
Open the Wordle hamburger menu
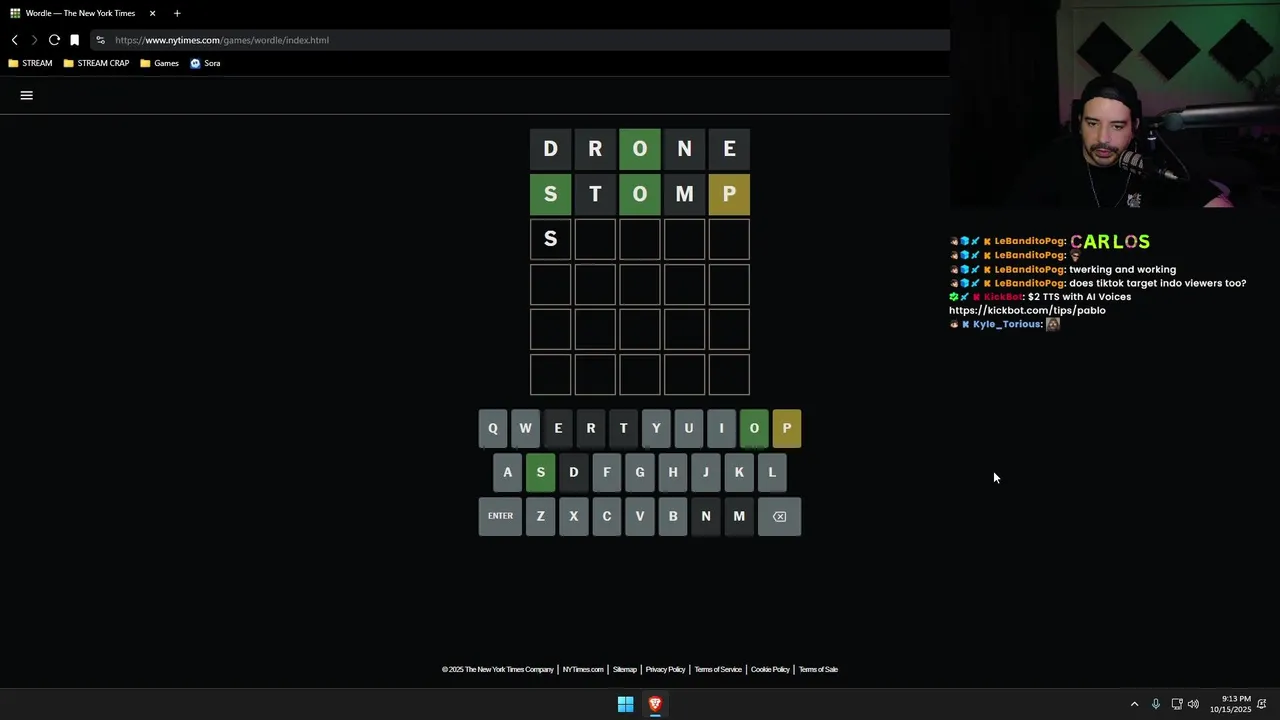tap(27, 95)
